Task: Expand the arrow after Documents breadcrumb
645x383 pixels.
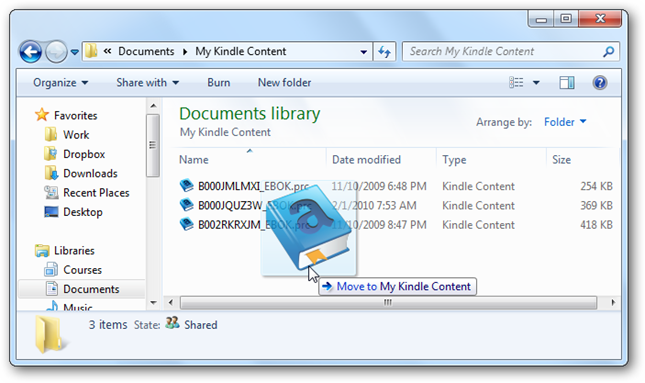Action: coord(185,52)
